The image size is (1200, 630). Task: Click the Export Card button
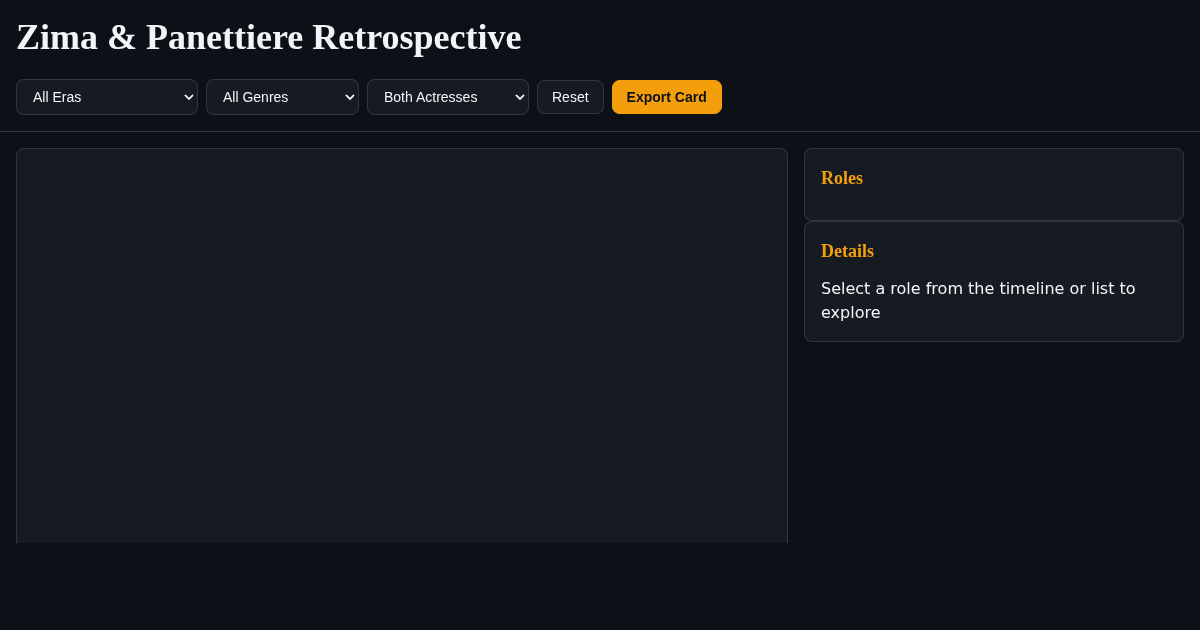point(667,97)
